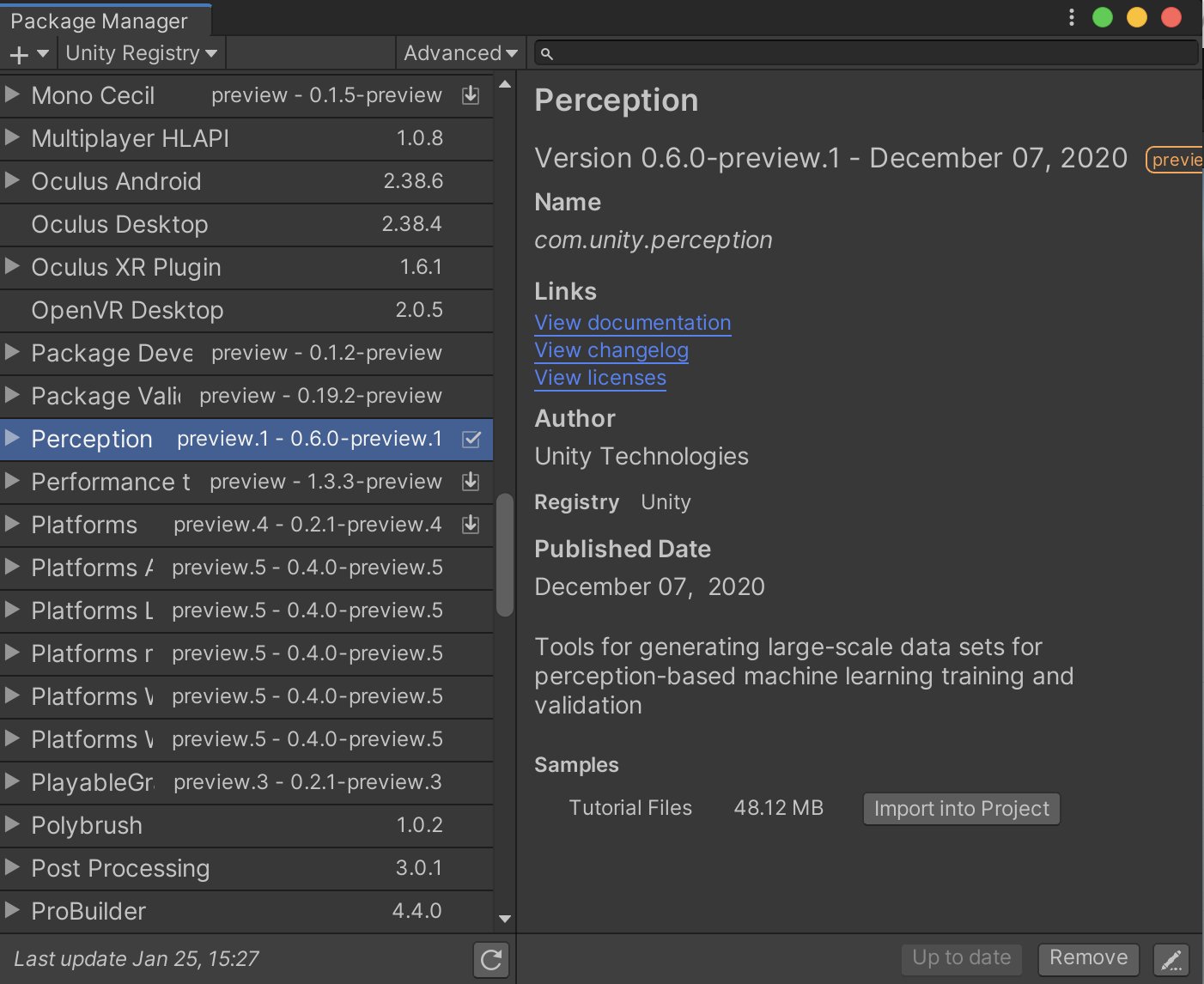Click inside the search input field

click(859, 53)
